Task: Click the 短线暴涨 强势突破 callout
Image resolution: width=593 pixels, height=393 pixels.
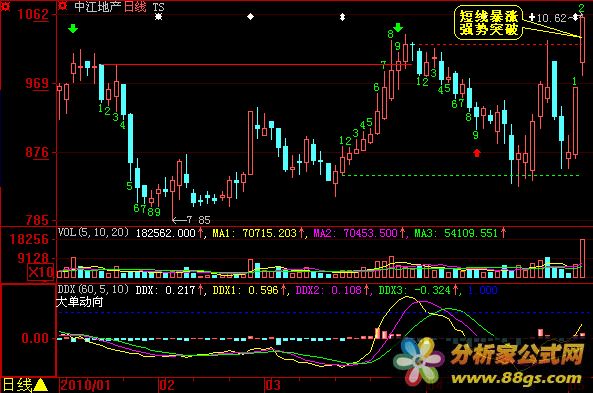Action: [489, 23]
